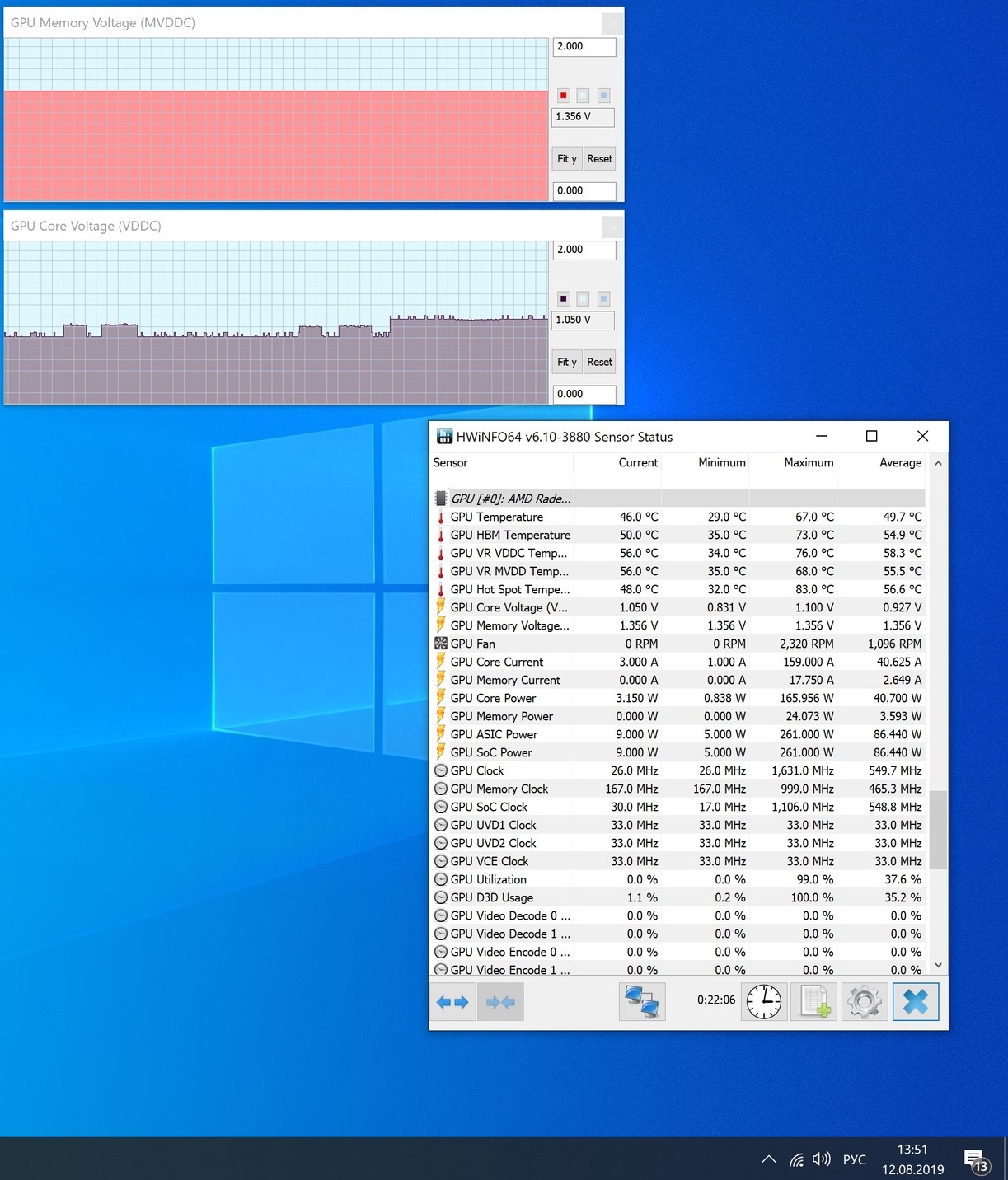Image resolution: width=1008 pixels, height=1180 pixels.
Task: Click the GPU Utilization gauge icon
Action: (441, 879)
